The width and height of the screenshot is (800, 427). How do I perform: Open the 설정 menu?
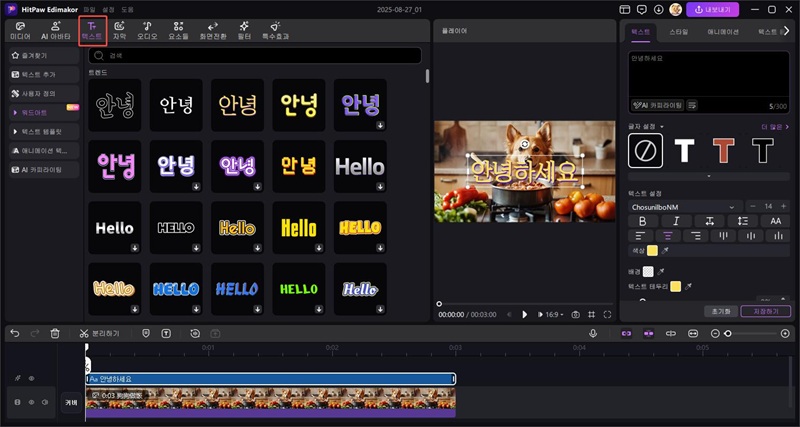click(108, 10)
